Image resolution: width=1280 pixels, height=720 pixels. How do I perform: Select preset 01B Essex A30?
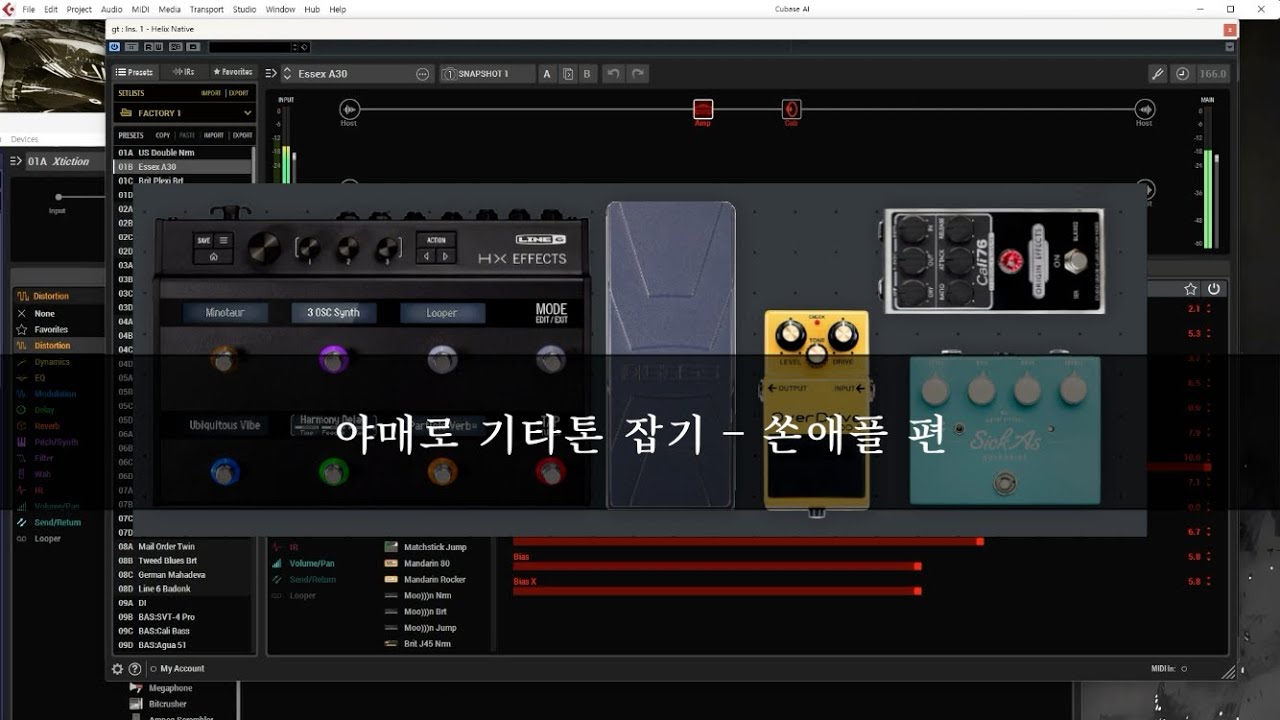pyautogui.click(x=183, y=167)
